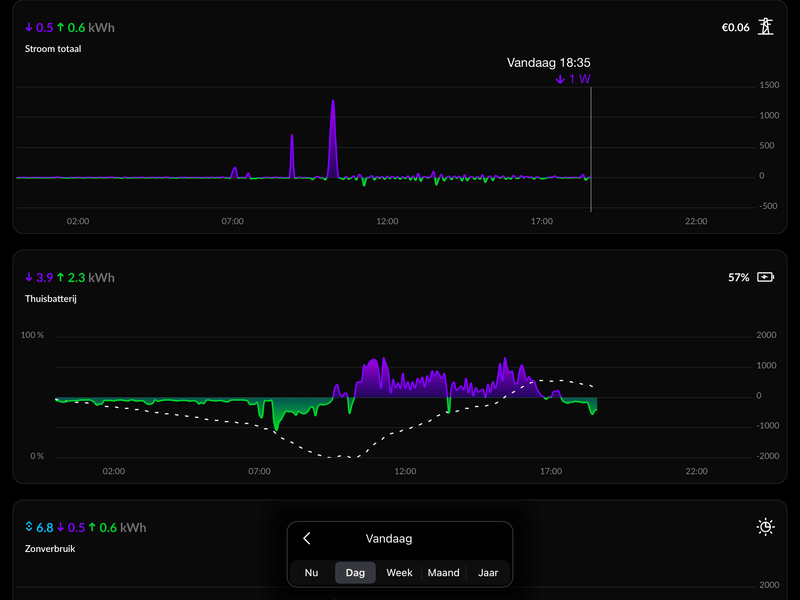
Task: Click the green up arrow beside 2.3 kWh
Action: point(61,277)
